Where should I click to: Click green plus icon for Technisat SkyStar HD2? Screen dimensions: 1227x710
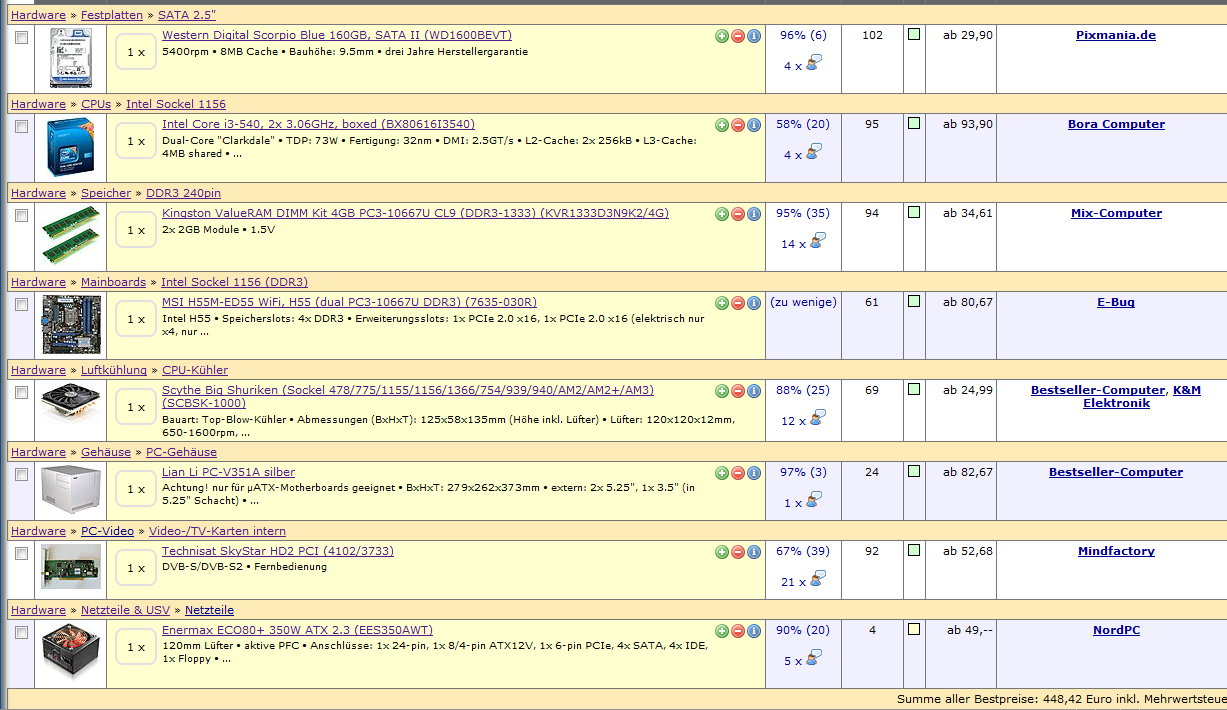tap(722, 552)
